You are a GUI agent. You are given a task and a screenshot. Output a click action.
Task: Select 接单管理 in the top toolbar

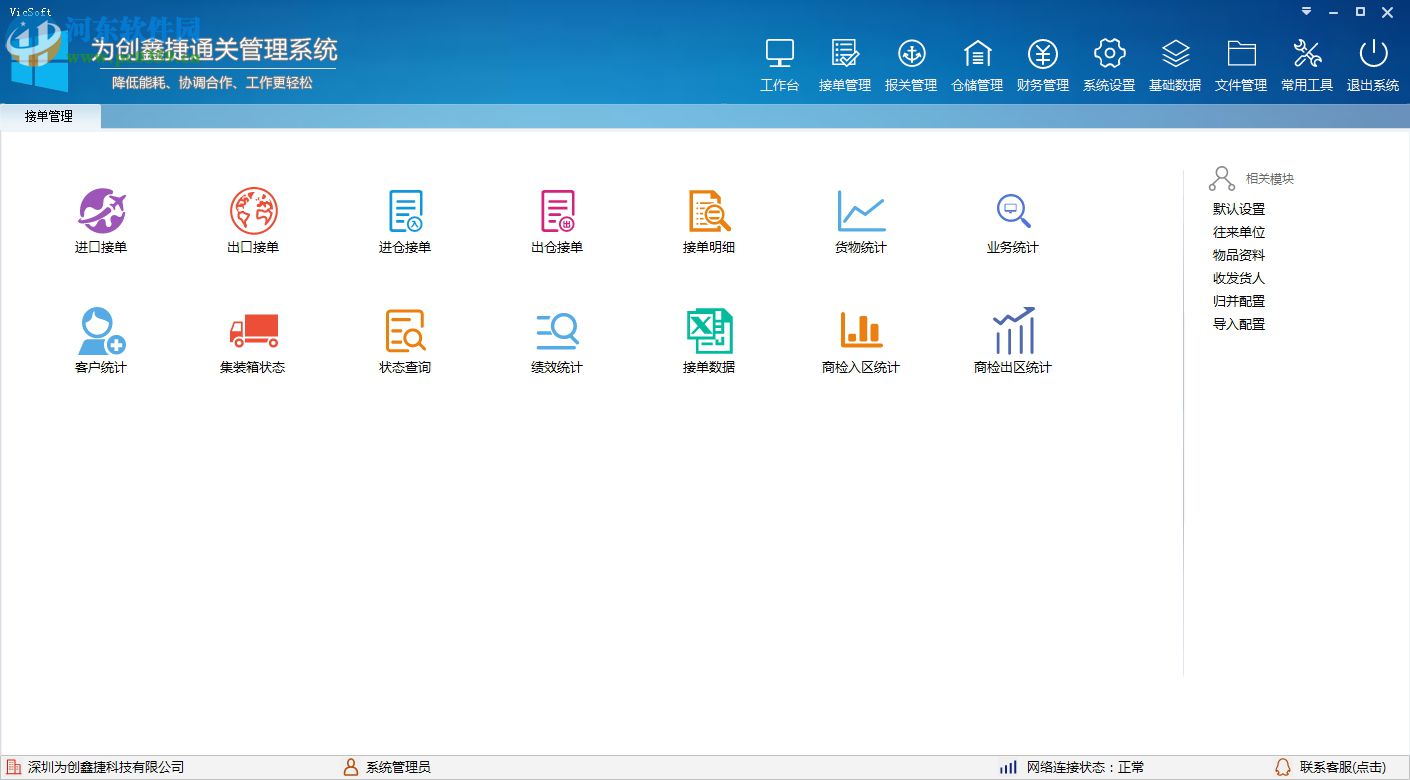pyautogui.click(x=845, y=64)
